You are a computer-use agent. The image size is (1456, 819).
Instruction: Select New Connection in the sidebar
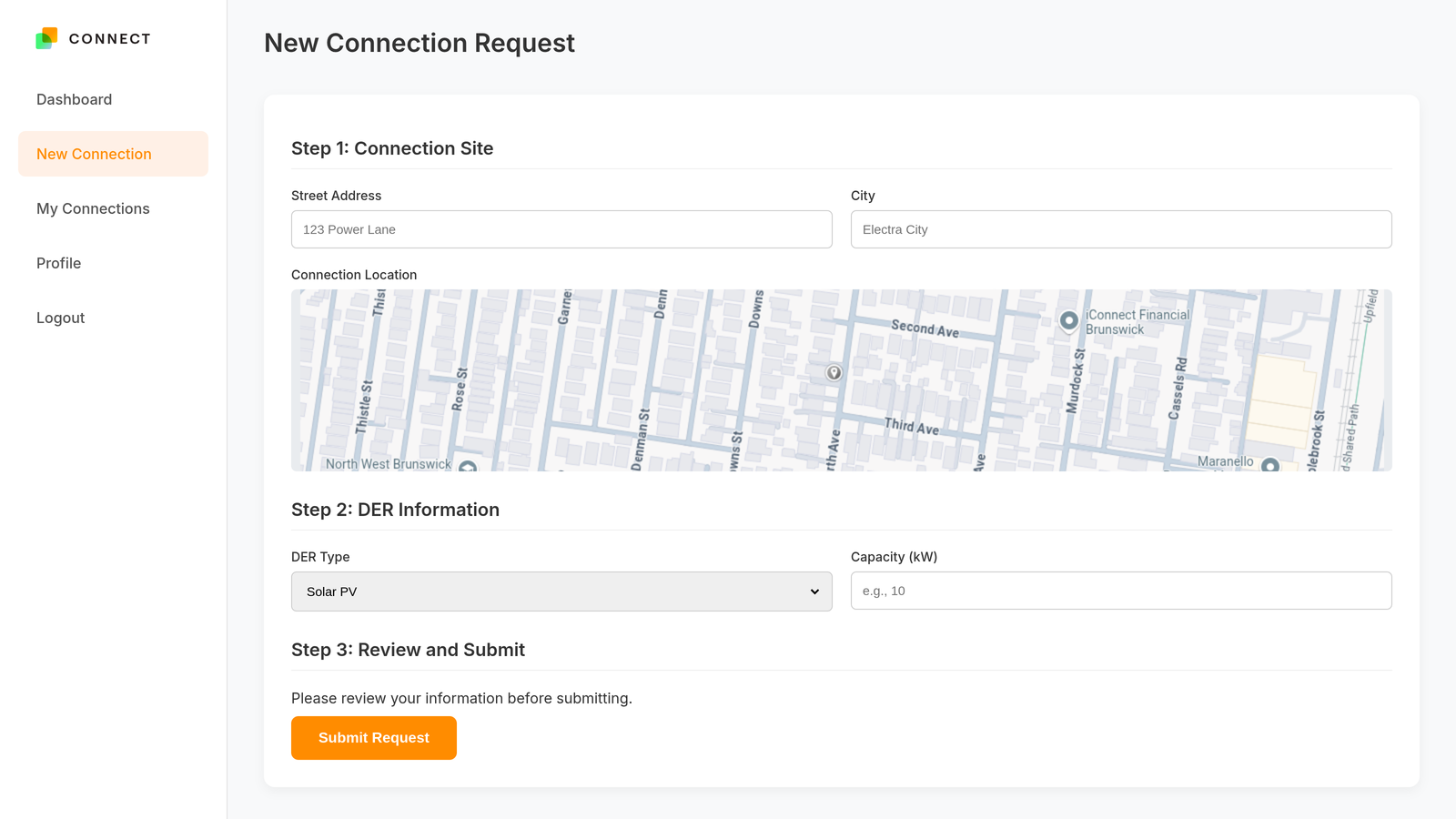pos(94,154)
